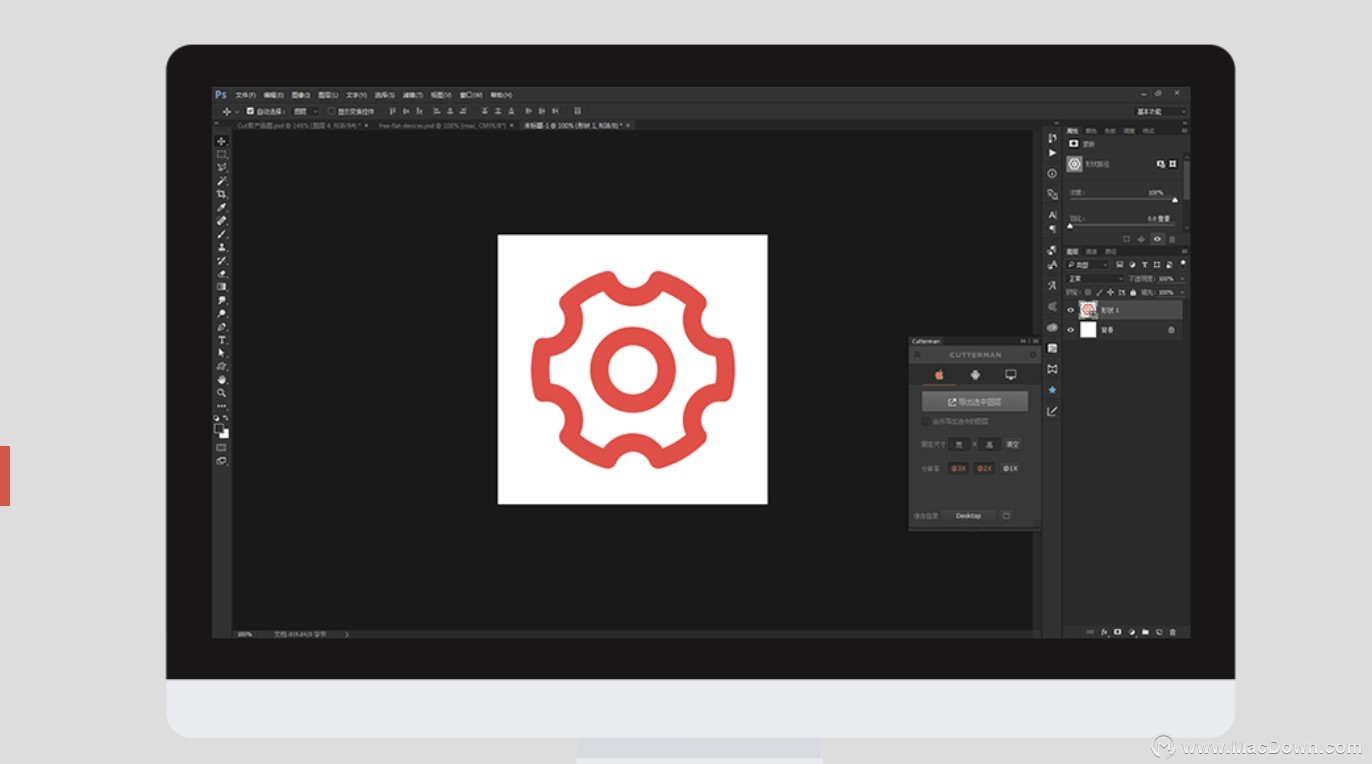Select the Crop tool
The image size is (1372, 764).
[221, 194]
